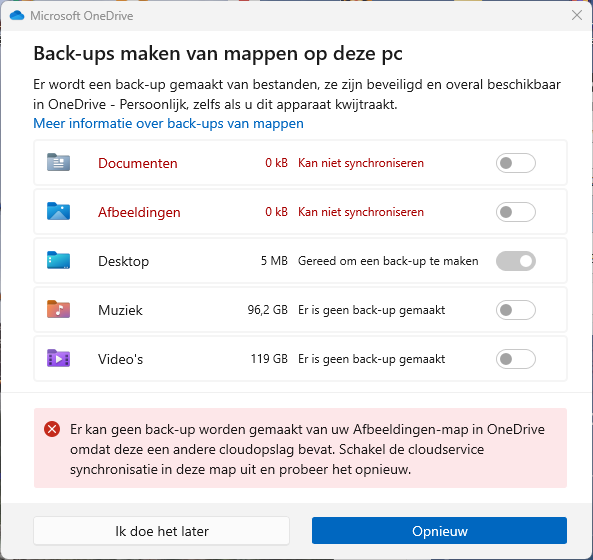
Task: Click the 'Ik doe het later' button
Action: click(x=161, y=531)
